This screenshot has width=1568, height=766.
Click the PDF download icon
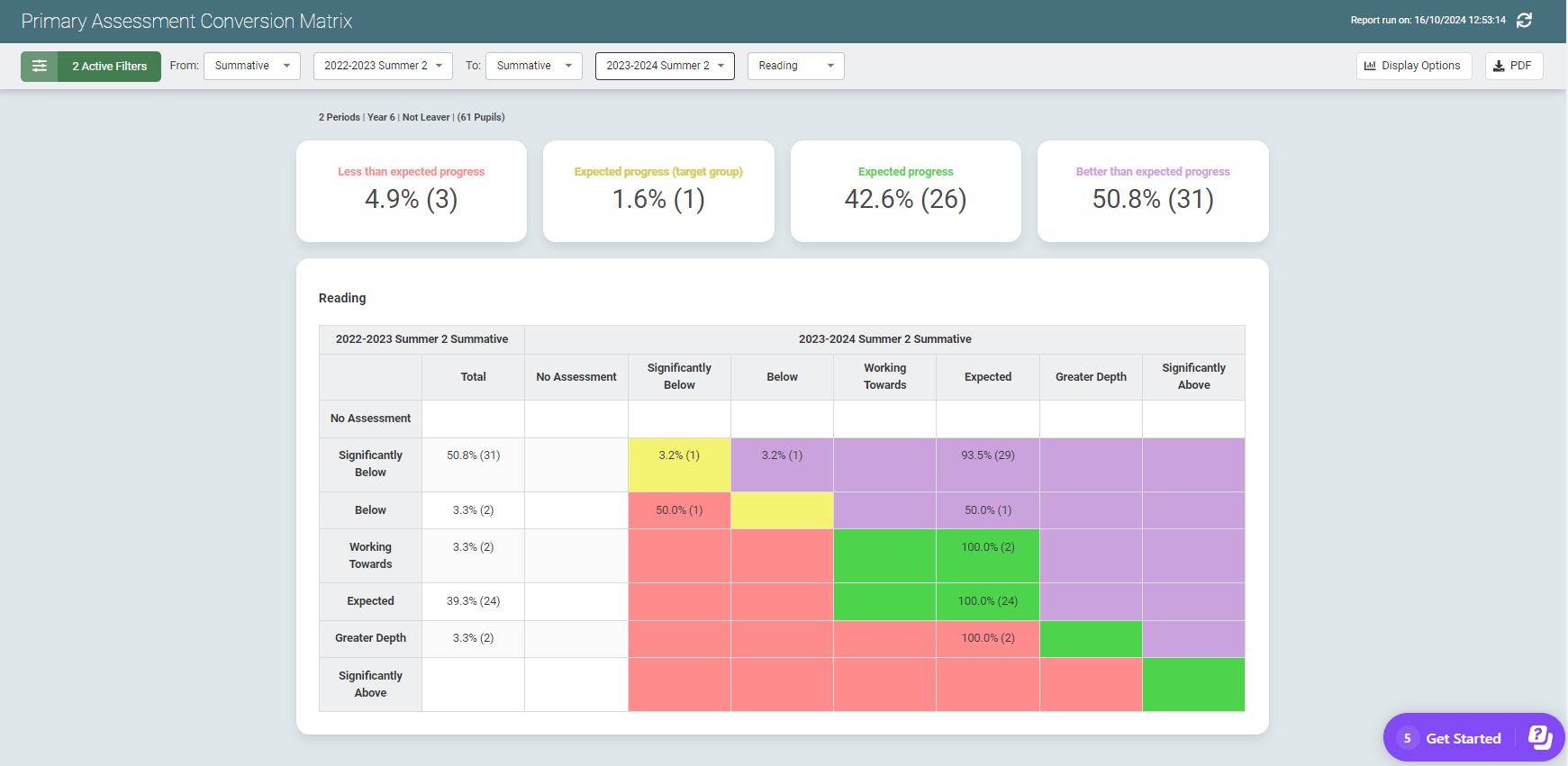[1499, 66]
